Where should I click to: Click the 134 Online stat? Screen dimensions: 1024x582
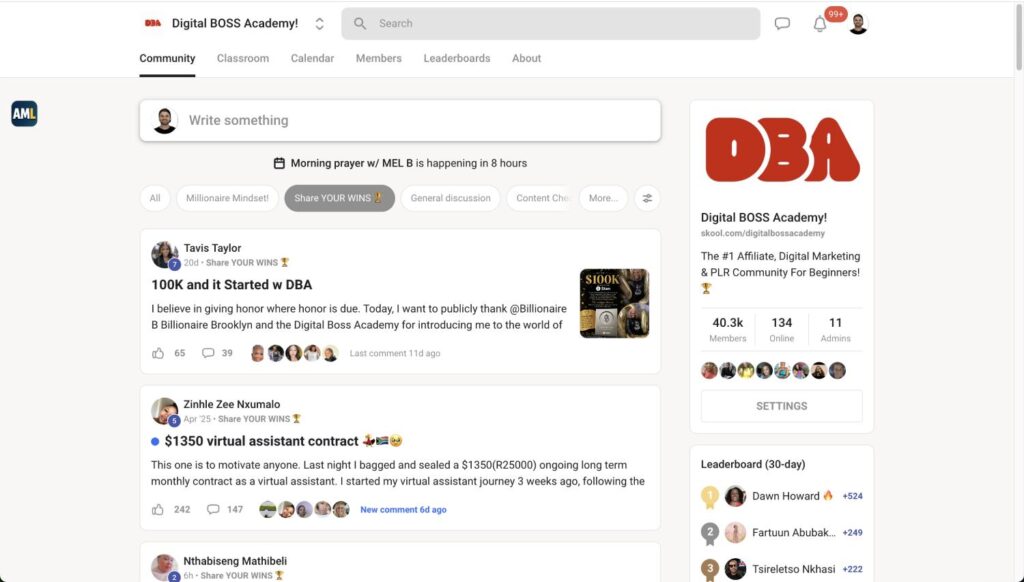point(782,329)
